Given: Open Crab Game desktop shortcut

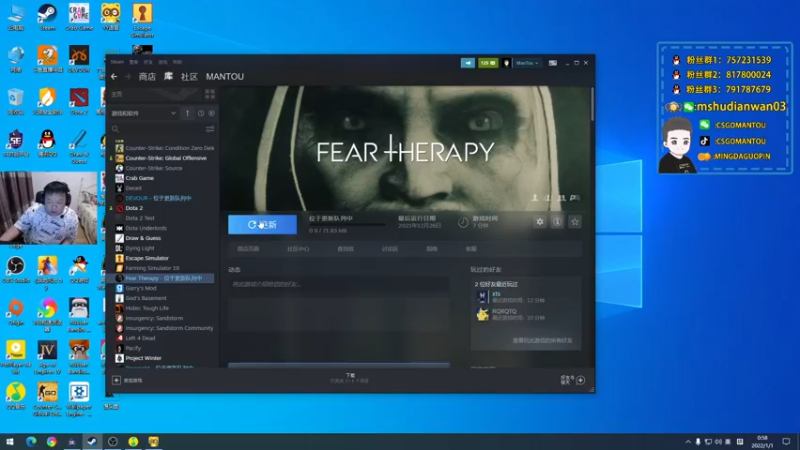Looking at the screenshot, I should 79,17.
